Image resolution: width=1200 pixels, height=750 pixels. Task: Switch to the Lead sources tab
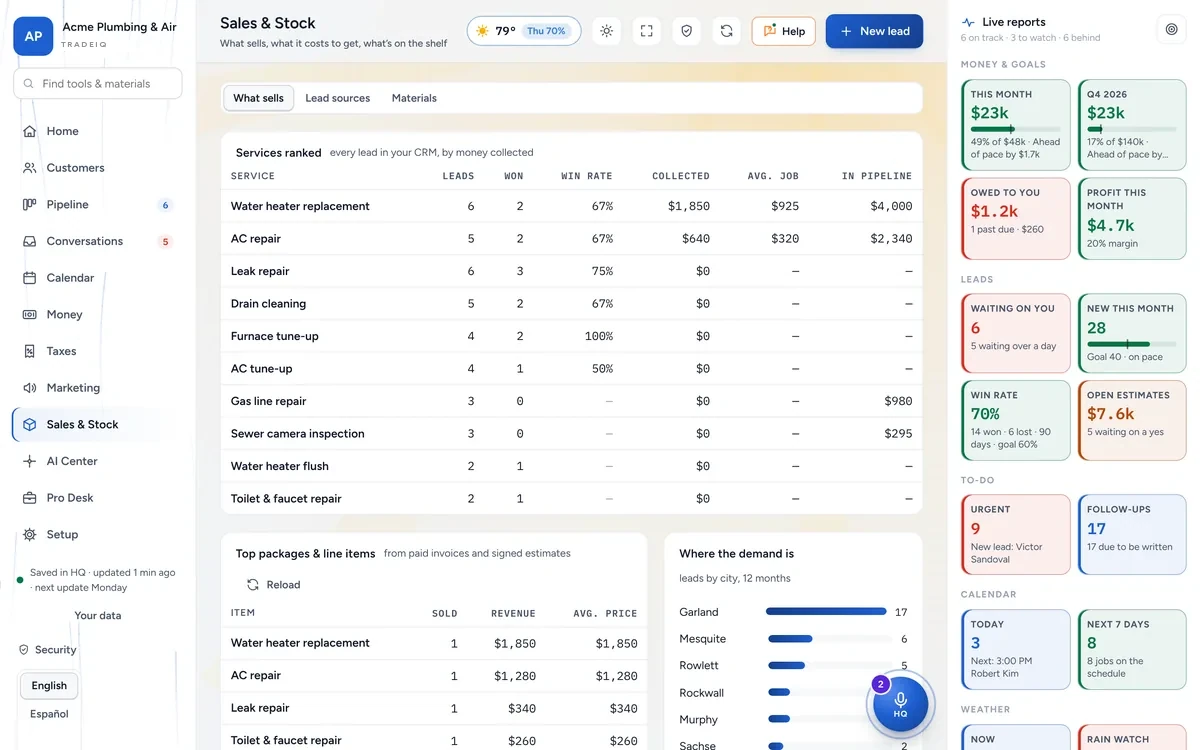337,98
